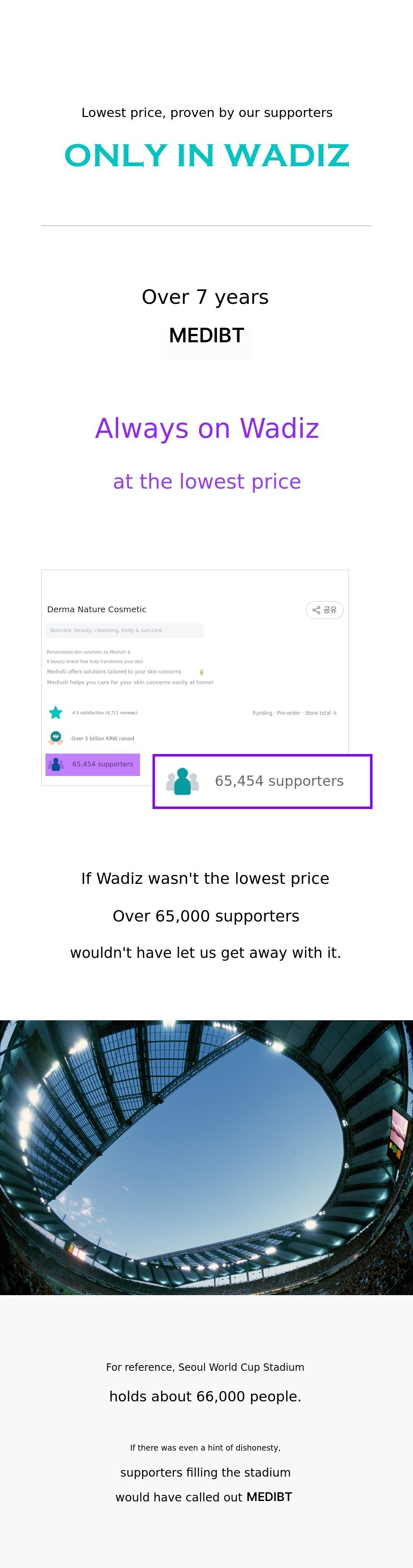
Task: Click the enlarged 65,454 supporters callout text
Action: (x=279, y=781)
